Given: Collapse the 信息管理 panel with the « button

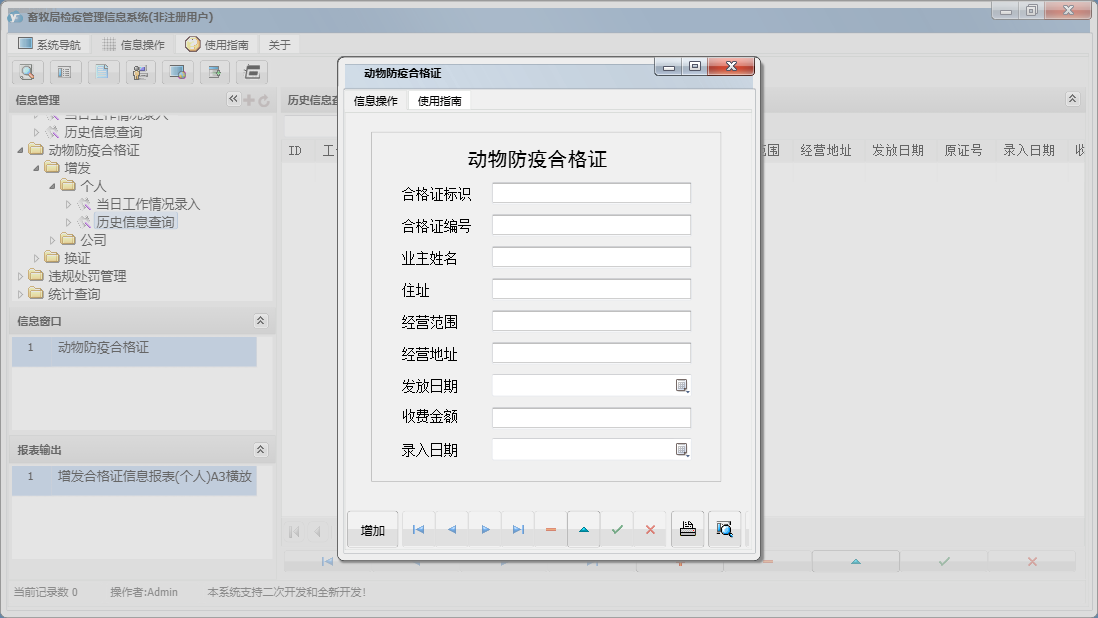Looking at the screenshot, I should pyautogui.click(x=232, y=99).
